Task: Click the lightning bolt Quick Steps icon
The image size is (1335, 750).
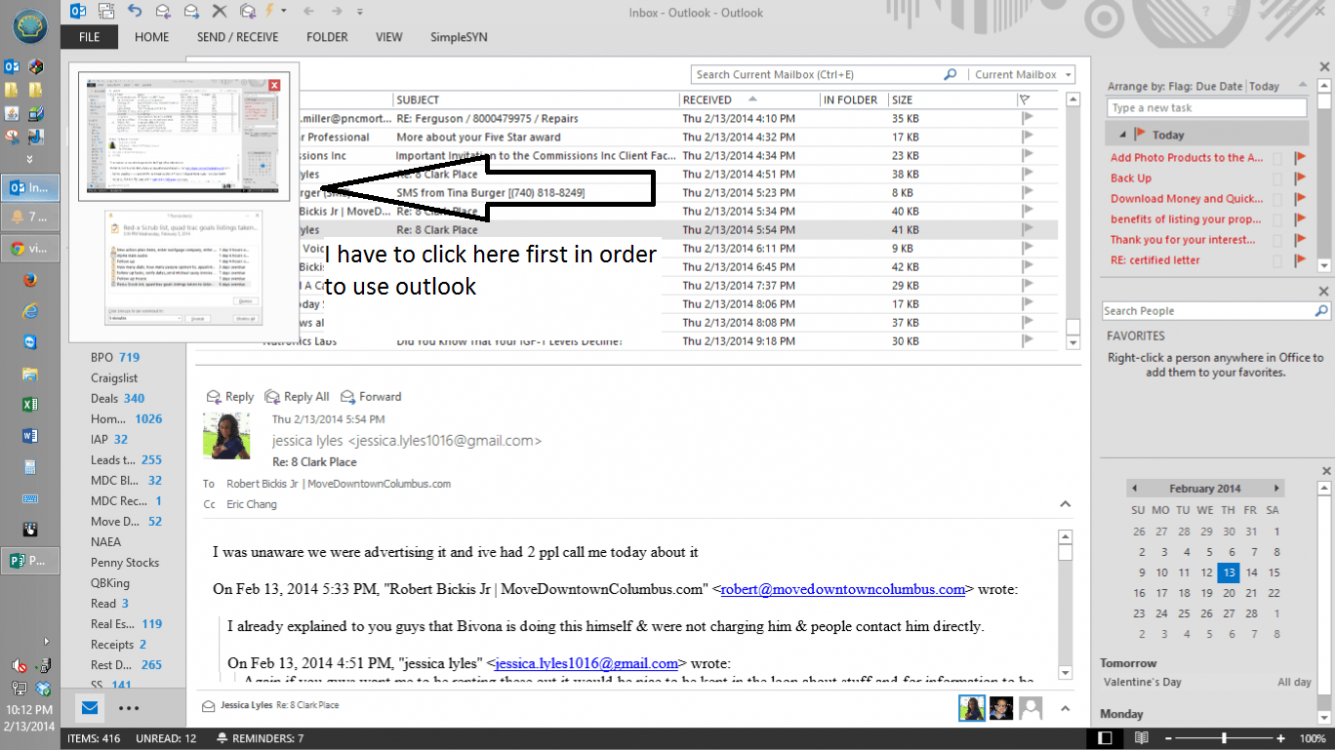Action: click(269, 11)
